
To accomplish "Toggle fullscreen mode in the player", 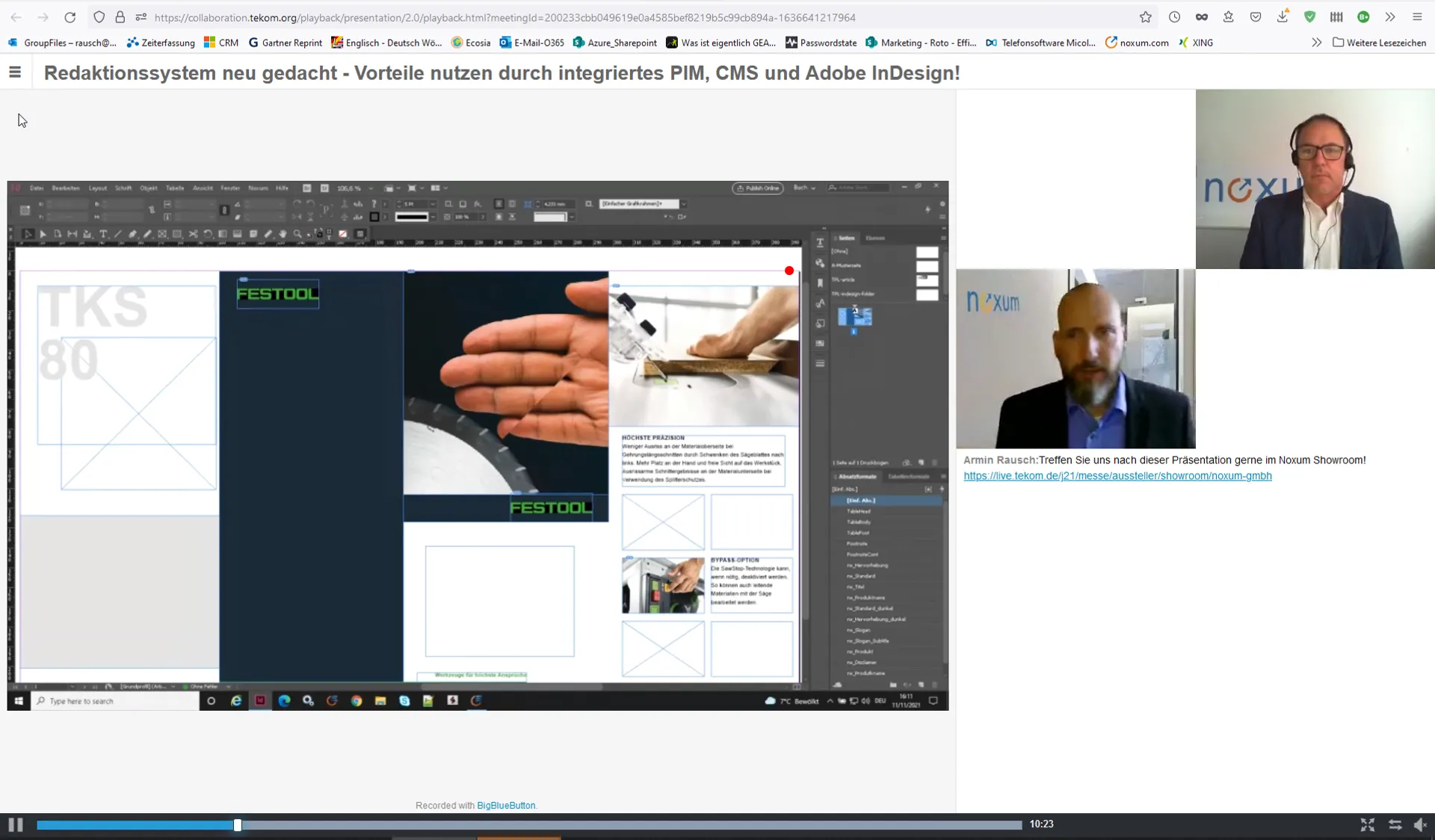I will (x=1367, y=824).
